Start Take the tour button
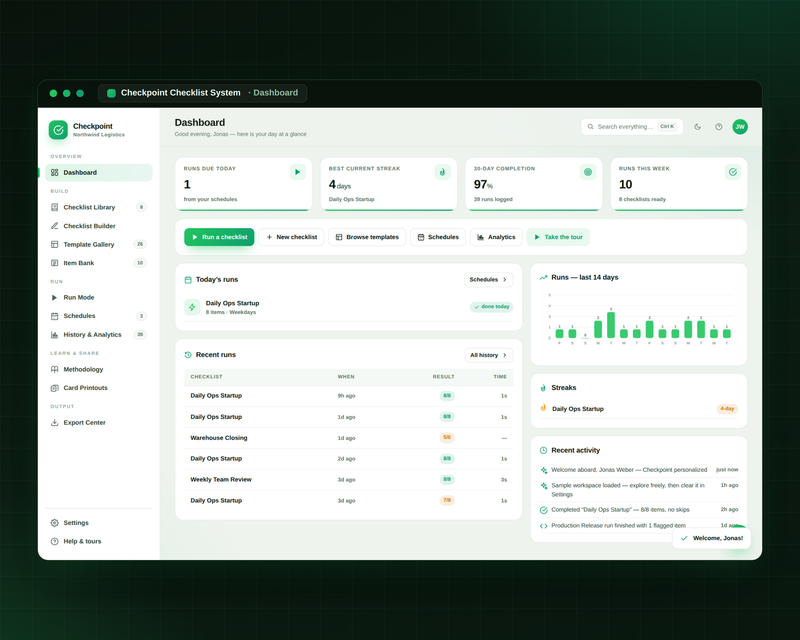The image size is (800, 640). [x=558, y=237]
